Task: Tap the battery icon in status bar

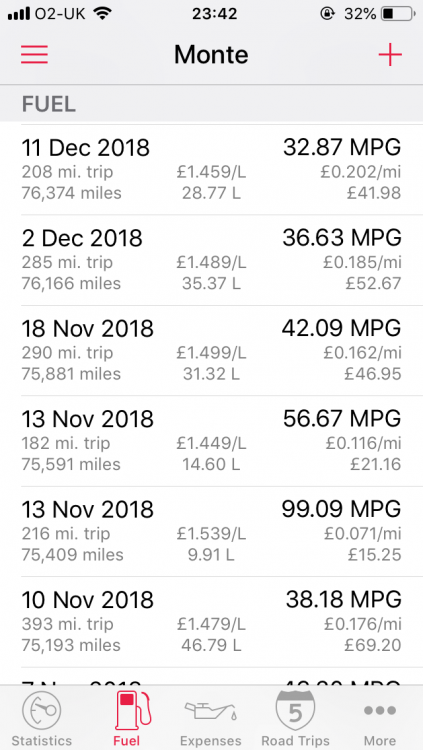Action: (x=398, y=14)
